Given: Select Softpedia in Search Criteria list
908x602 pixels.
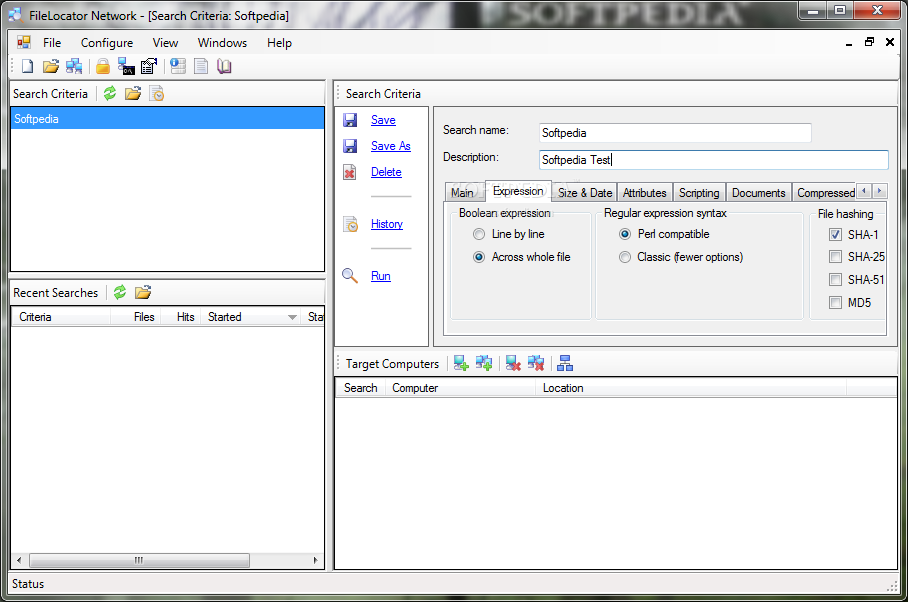Looking at the screenshot, I should point(167,119).
